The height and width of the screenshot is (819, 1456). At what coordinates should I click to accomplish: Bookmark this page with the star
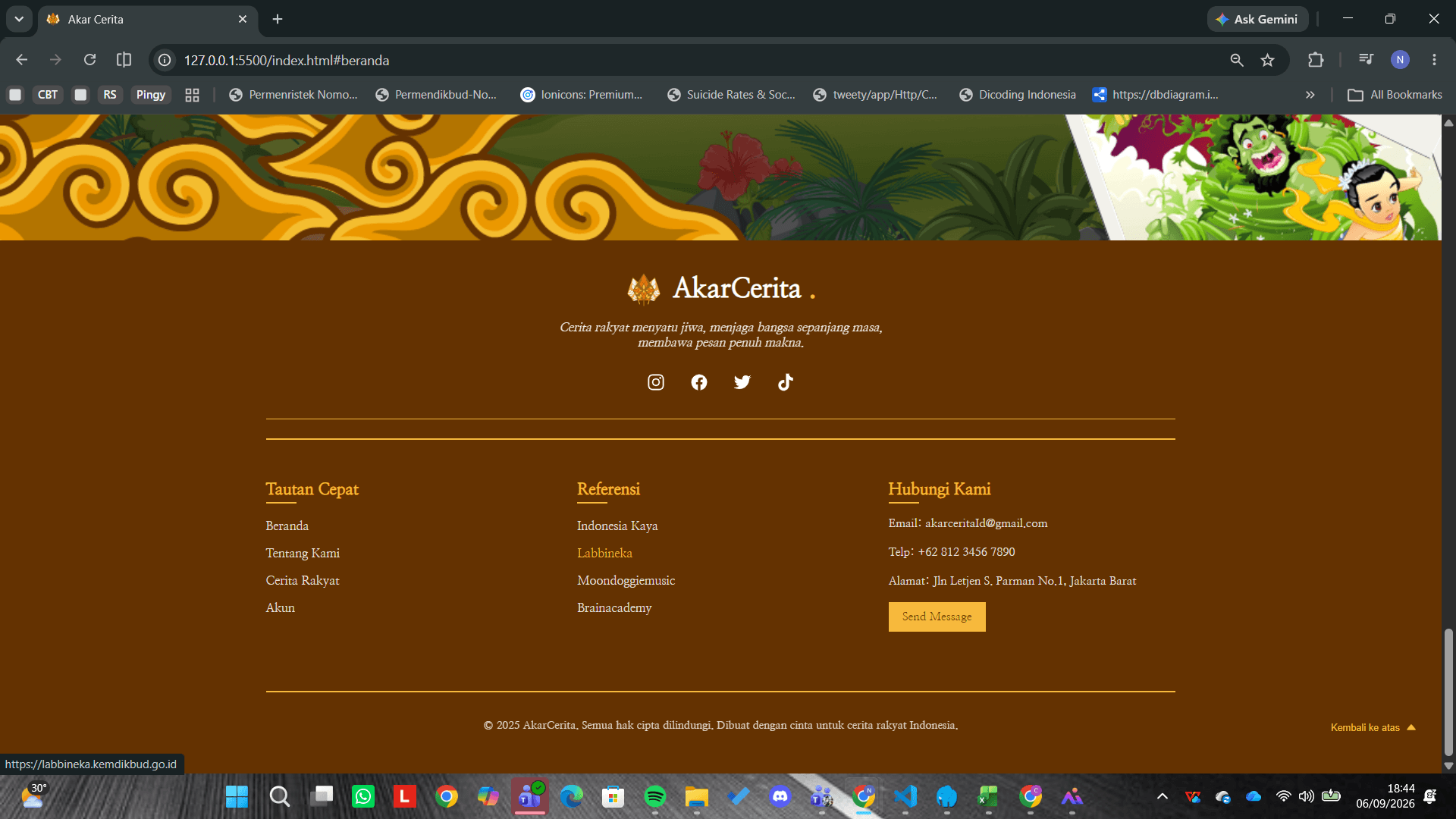[1268, 60]
